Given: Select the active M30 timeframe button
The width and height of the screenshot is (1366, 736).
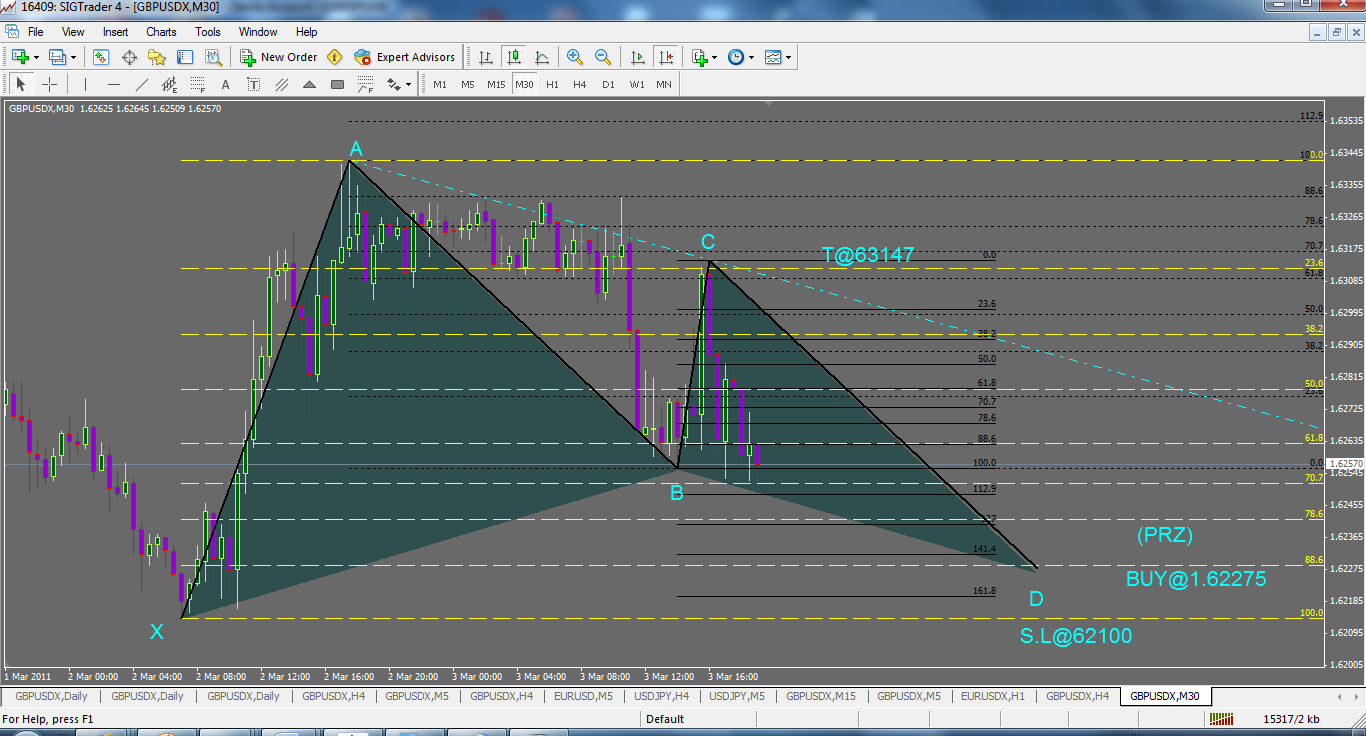Looking at the screenshot, I should (524, 84).
